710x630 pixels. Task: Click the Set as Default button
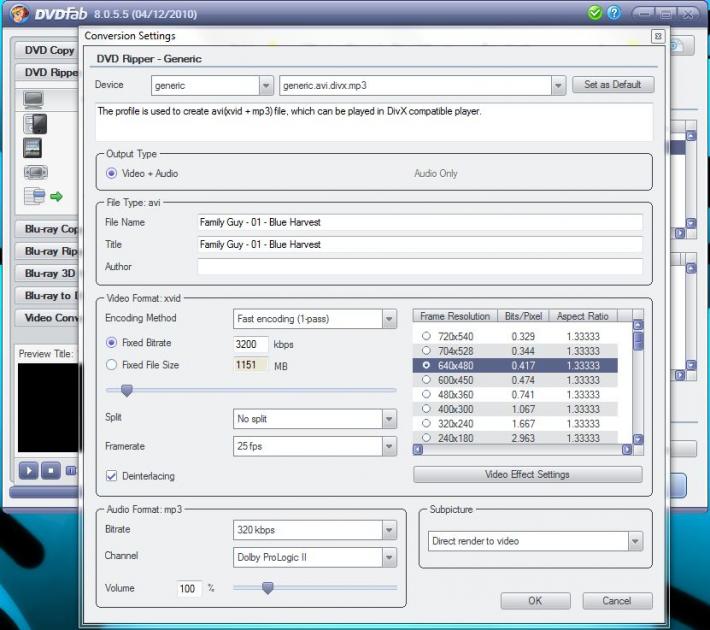click(x=613, y=85)
